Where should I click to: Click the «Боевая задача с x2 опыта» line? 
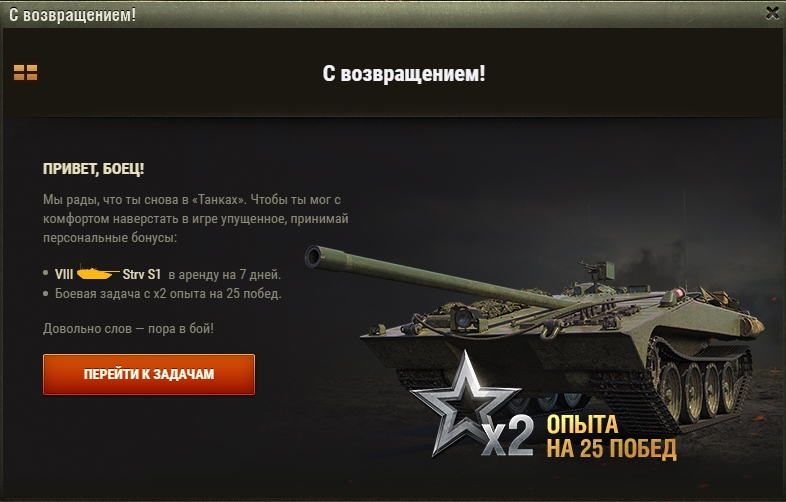coord(168,293)
